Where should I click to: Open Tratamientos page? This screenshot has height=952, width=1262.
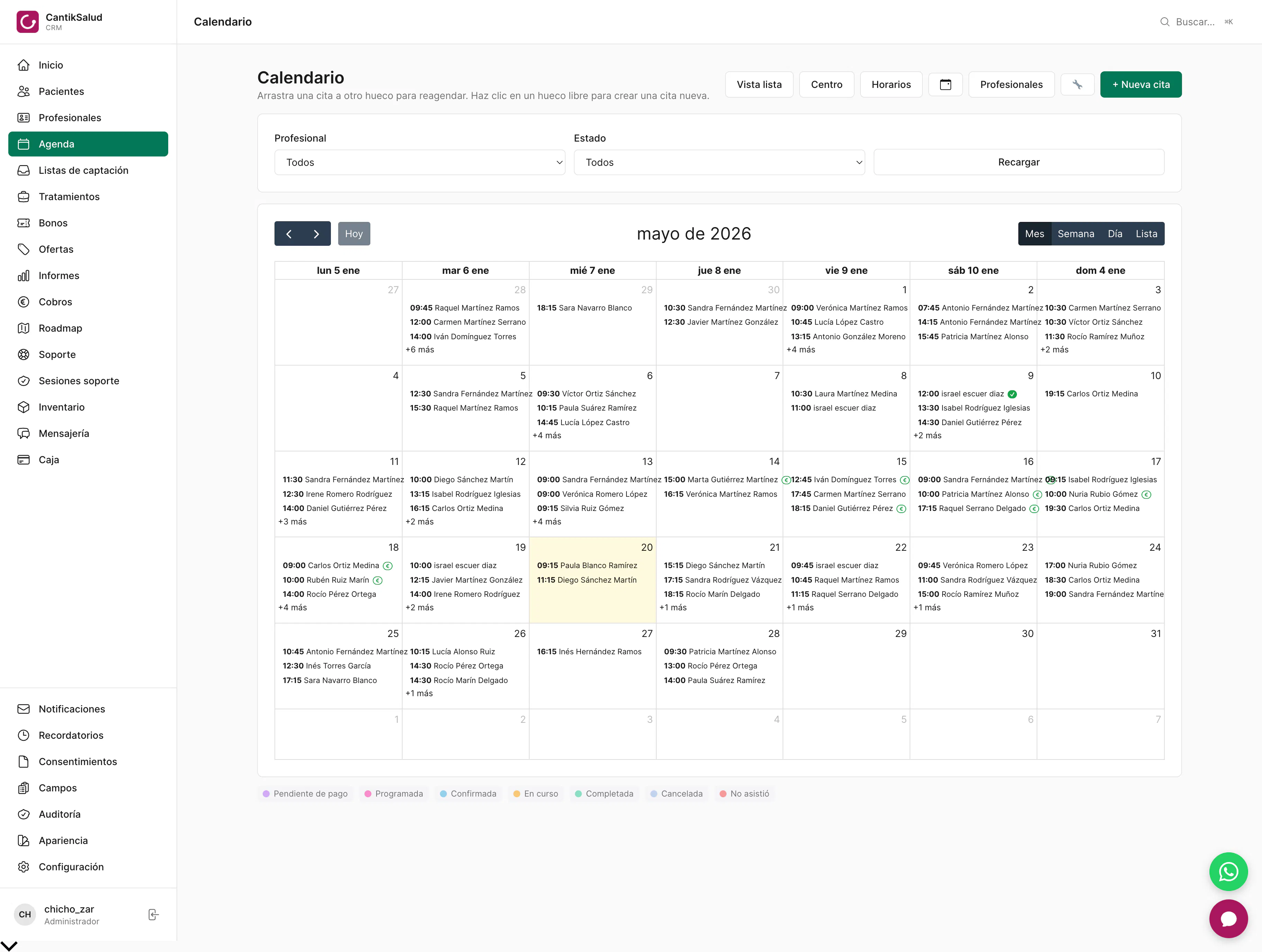click(88, 196)
